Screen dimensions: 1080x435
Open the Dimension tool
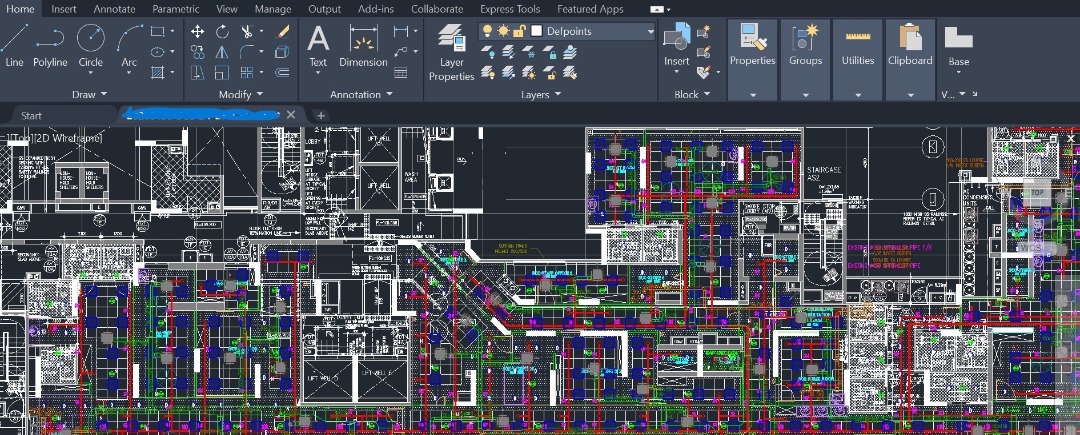tap(363, 45)
